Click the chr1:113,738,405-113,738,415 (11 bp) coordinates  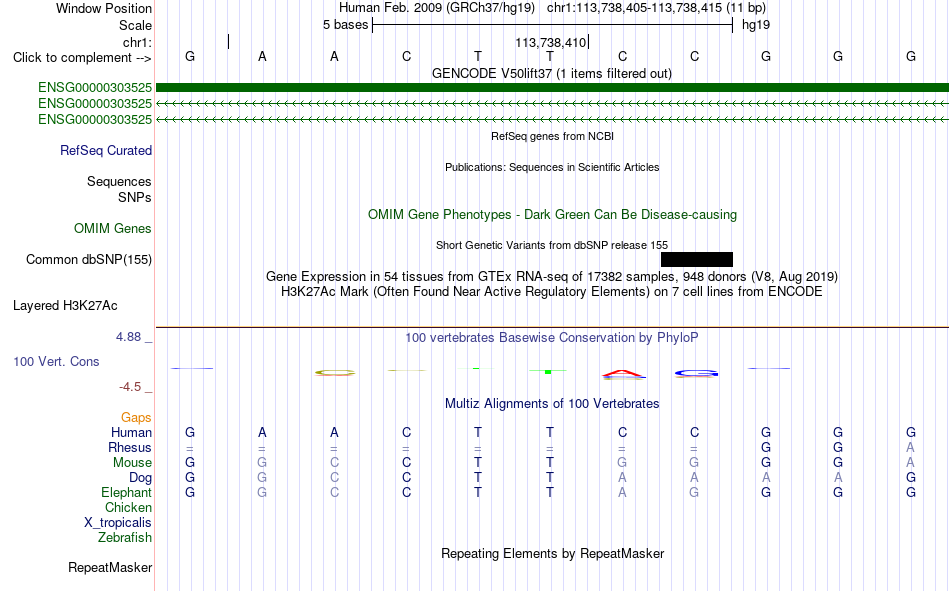click(x=656, y=8)
